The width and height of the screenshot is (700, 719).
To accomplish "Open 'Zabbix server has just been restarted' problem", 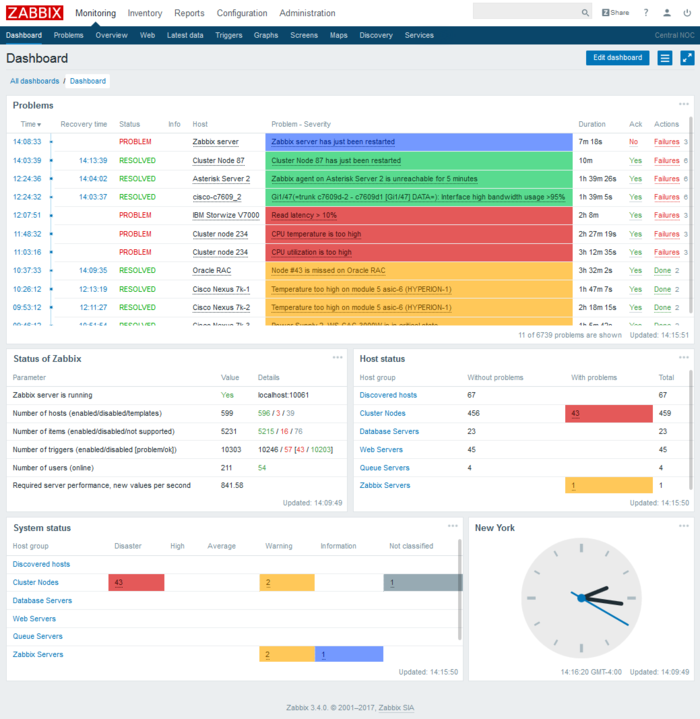I will pyautogui.click(x=333, y=142).
